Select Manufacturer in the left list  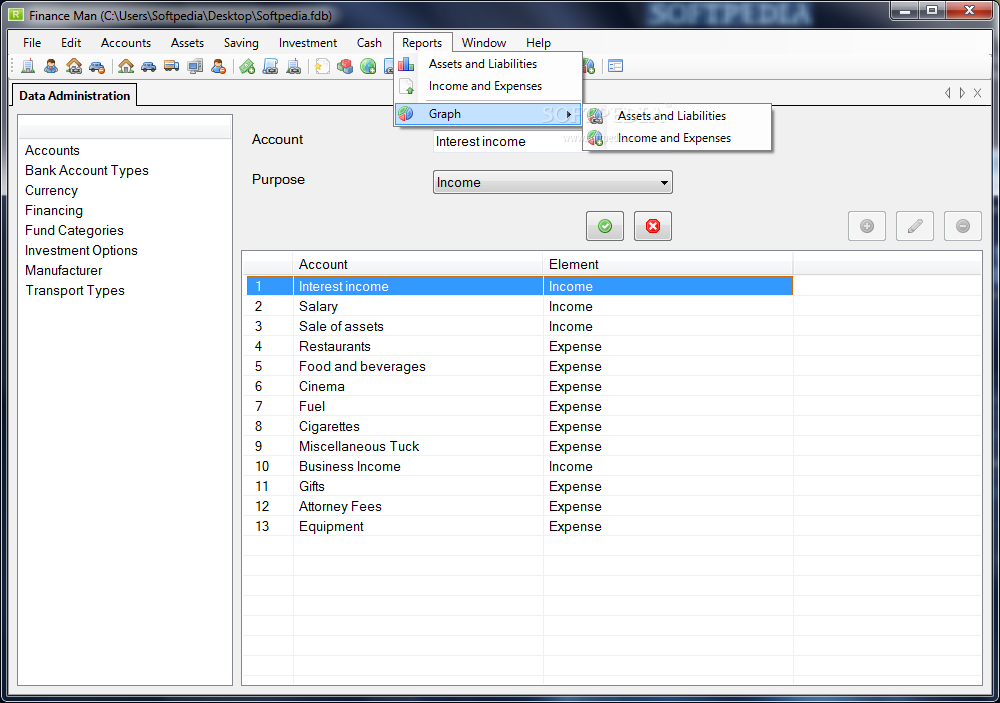tap(64, 270)
